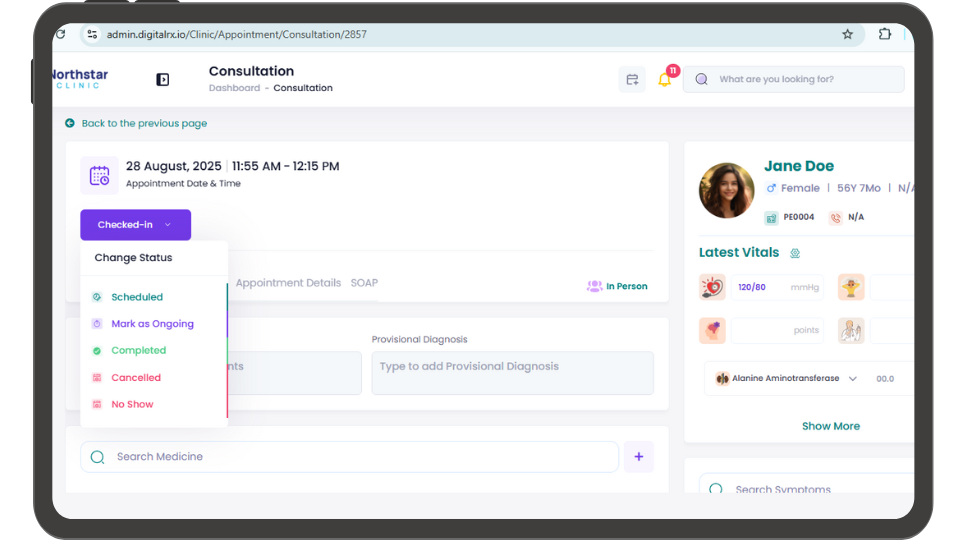Click the In Person label

pos(627,286)
